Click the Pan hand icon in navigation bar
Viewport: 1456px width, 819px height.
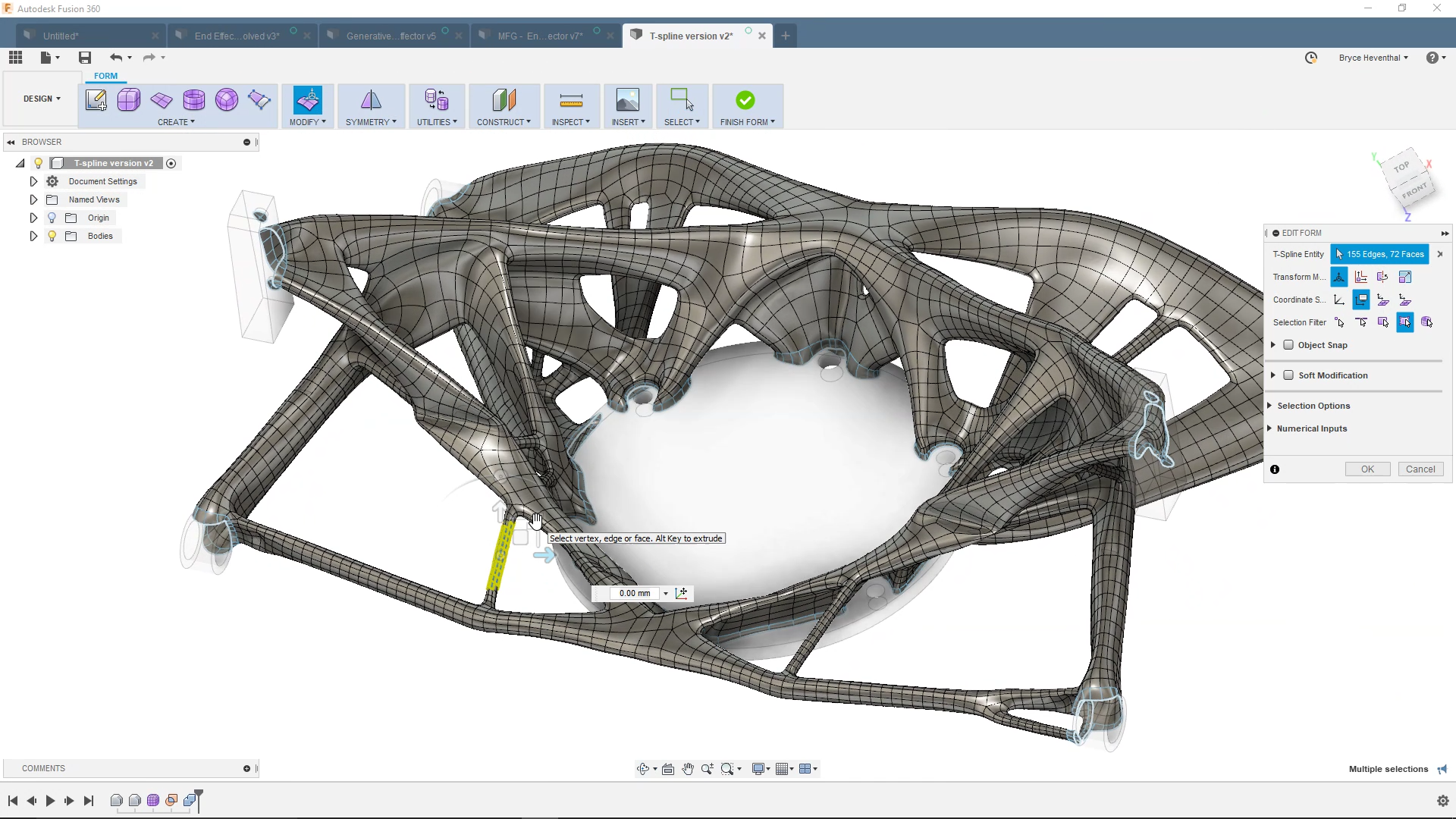[x=688, y=769]
